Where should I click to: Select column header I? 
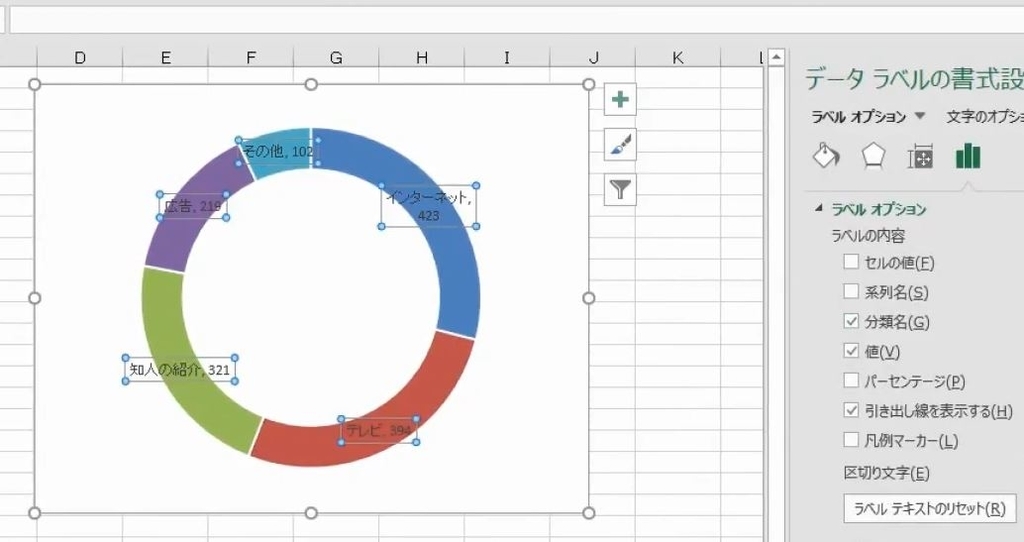[507, 57]
